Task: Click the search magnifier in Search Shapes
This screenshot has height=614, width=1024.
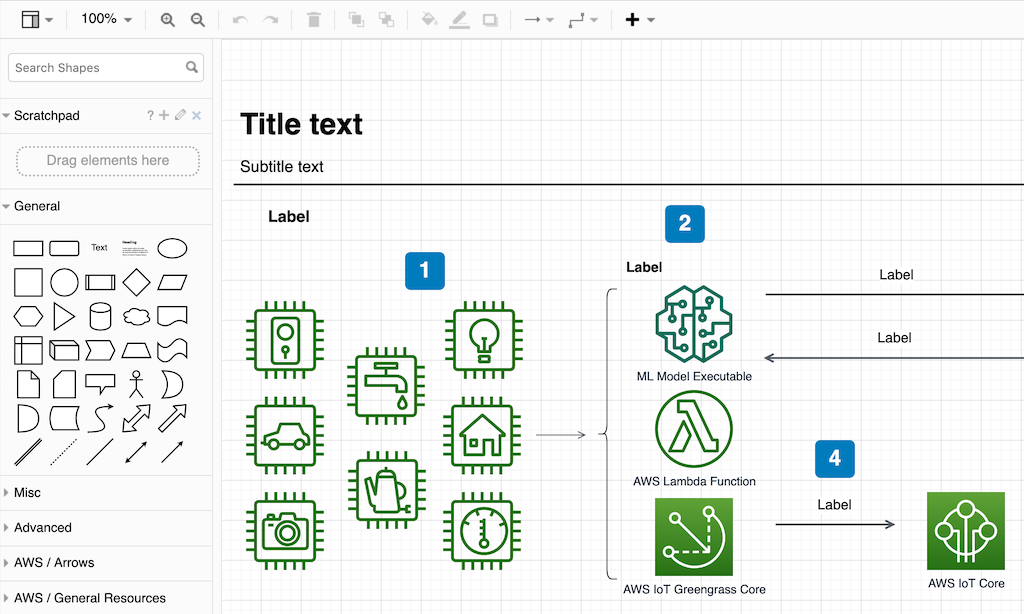Action: point(191,67)
